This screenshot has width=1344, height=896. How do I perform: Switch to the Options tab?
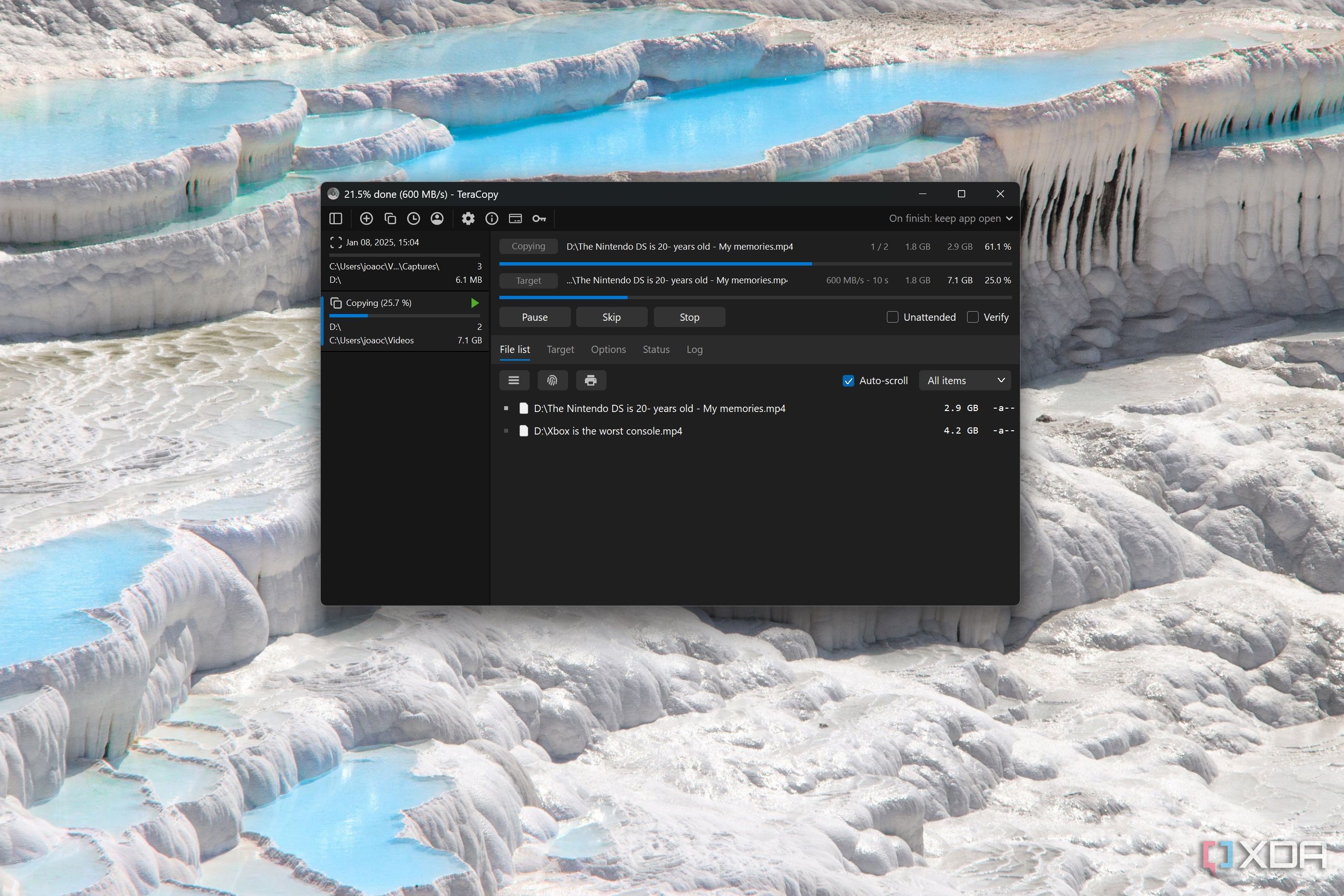click(608, 349)
